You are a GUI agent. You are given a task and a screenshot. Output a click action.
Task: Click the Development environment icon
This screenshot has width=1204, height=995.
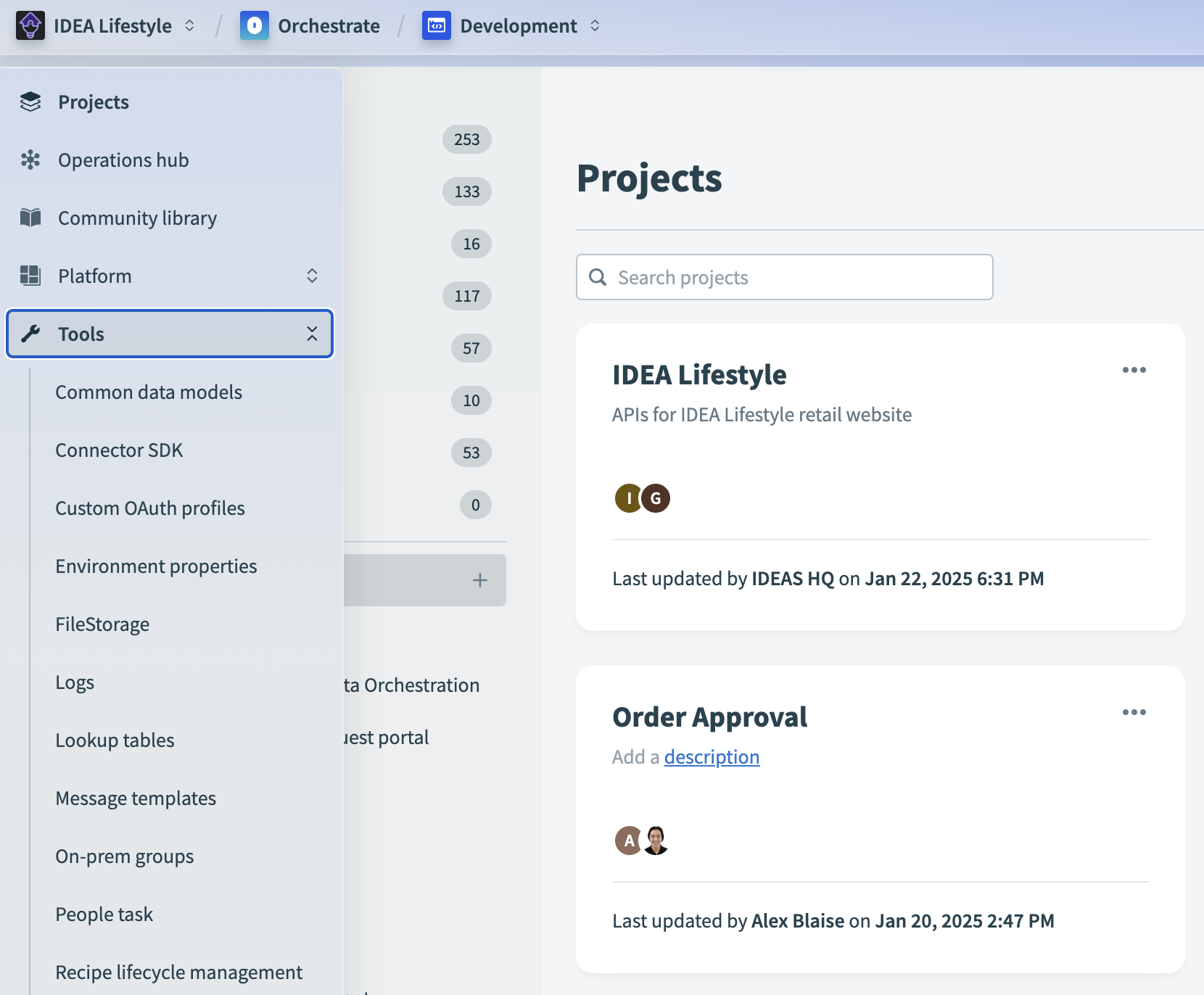pyautogui.click(x=437, y=26)
